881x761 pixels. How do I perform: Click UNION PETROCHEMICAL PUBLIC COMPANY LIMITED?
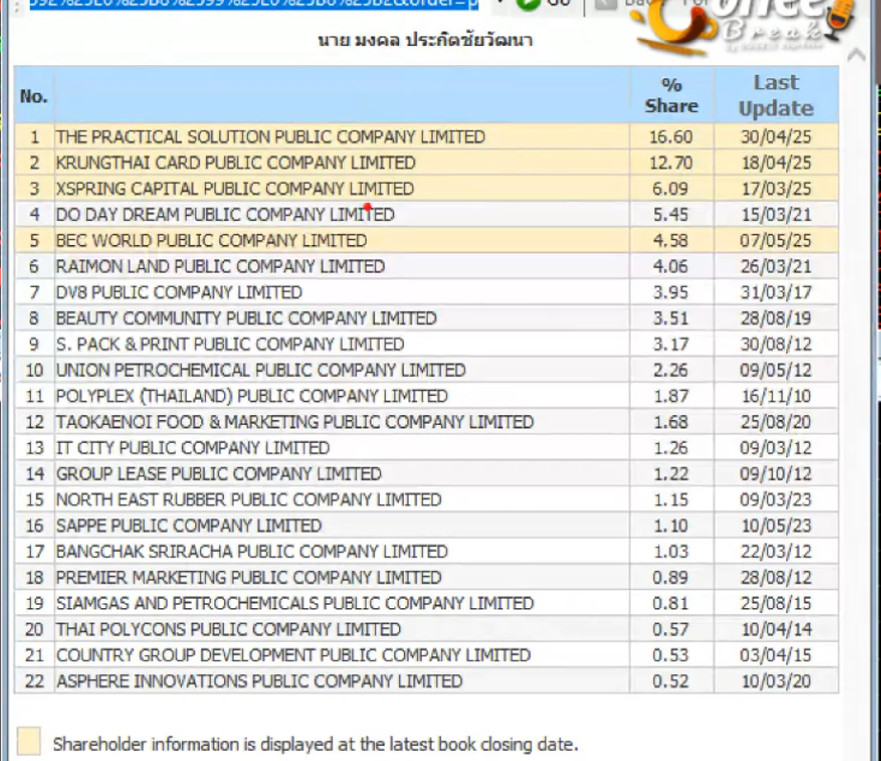(261, 370)
